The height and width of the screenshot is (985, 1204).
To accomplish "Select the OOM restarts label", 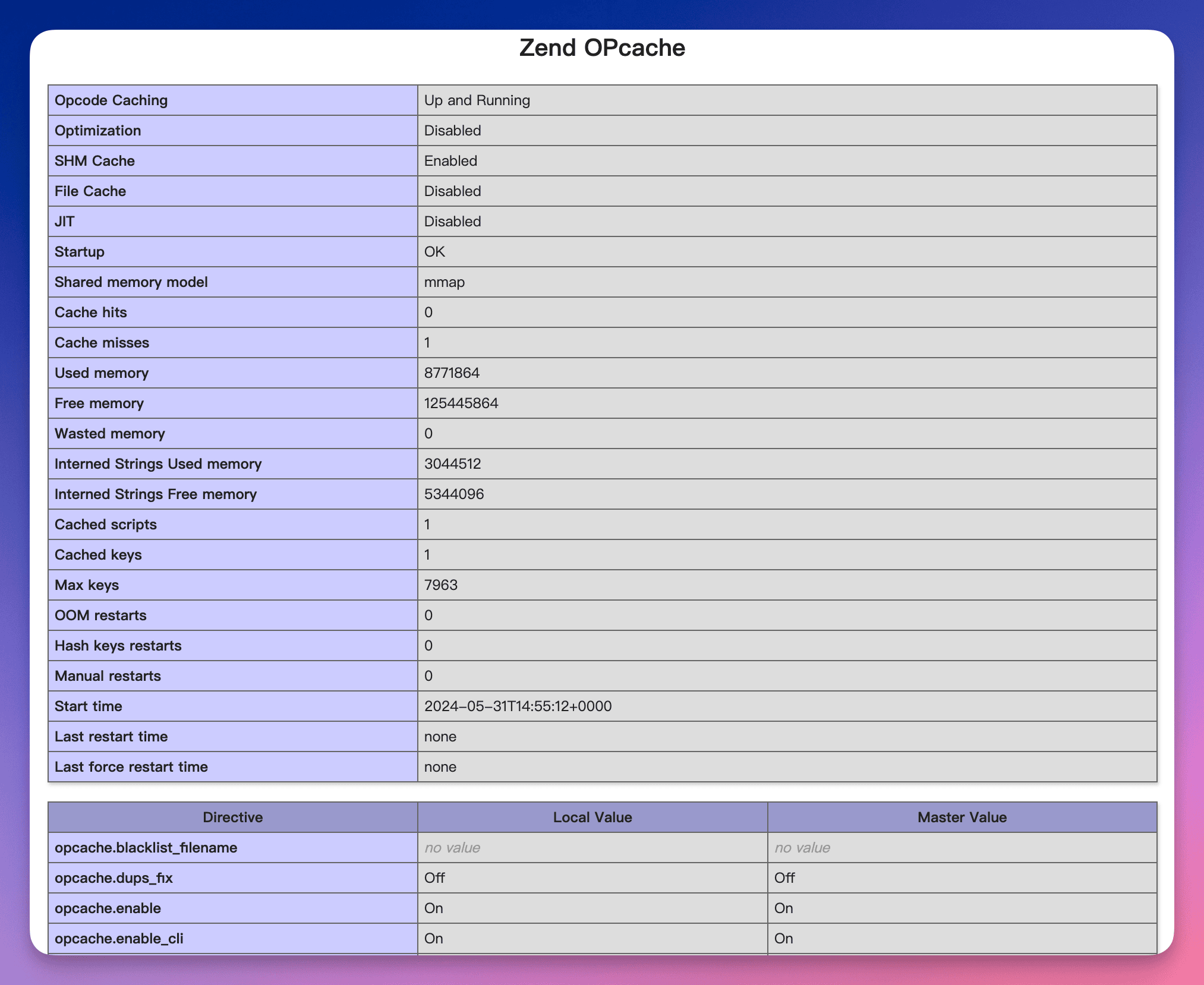I will [x=100, y=615].
